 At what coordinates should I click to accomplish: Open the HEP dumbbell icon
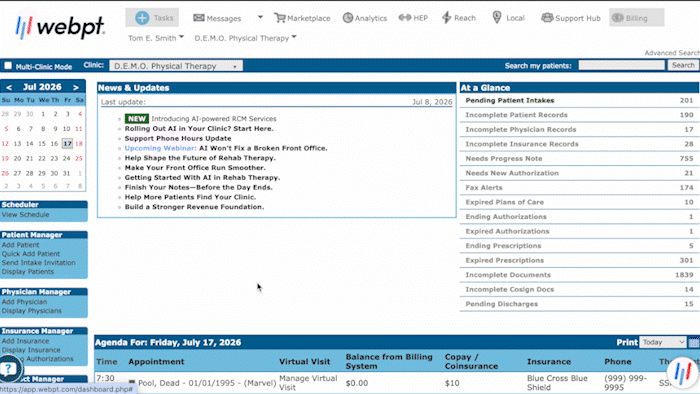(x=404, y=18)
